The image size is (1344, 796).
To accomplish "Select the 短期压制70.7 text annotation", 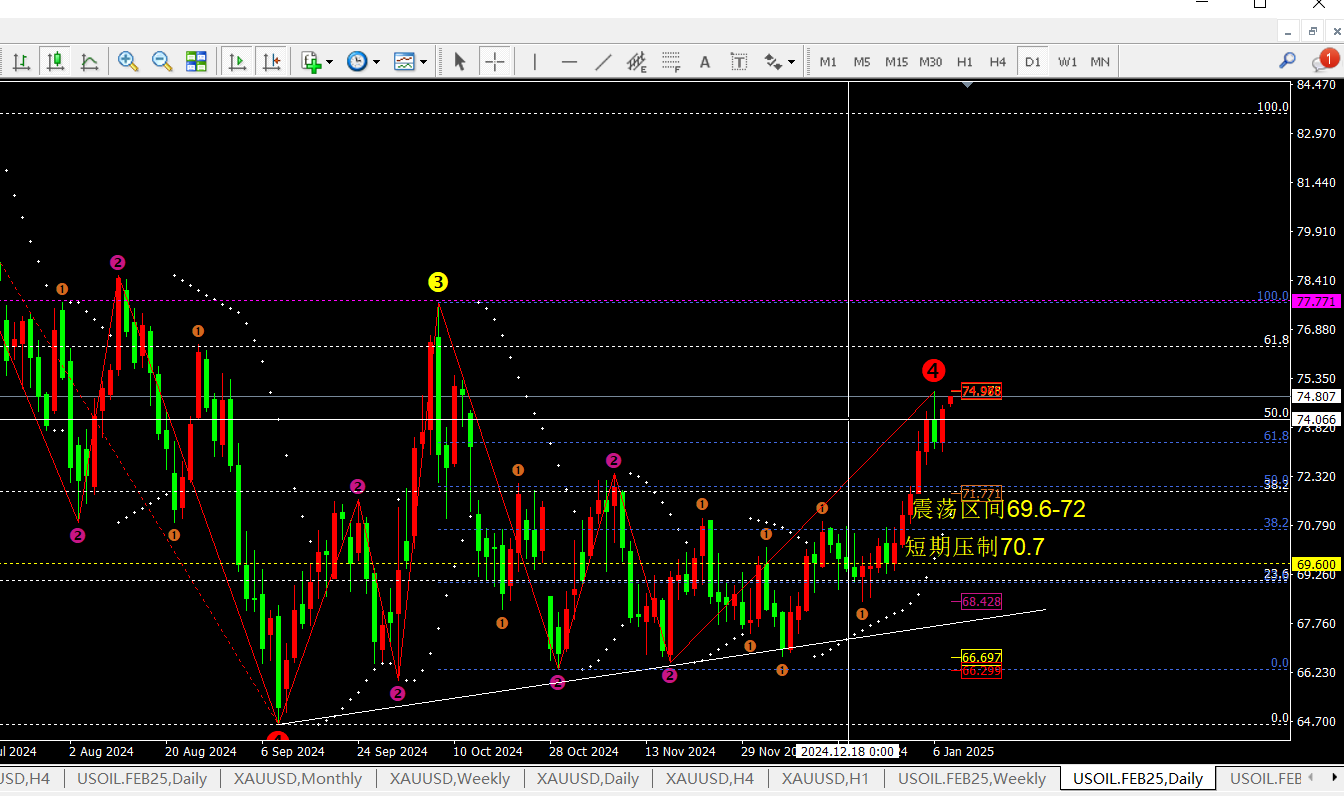I will [974, 546].
